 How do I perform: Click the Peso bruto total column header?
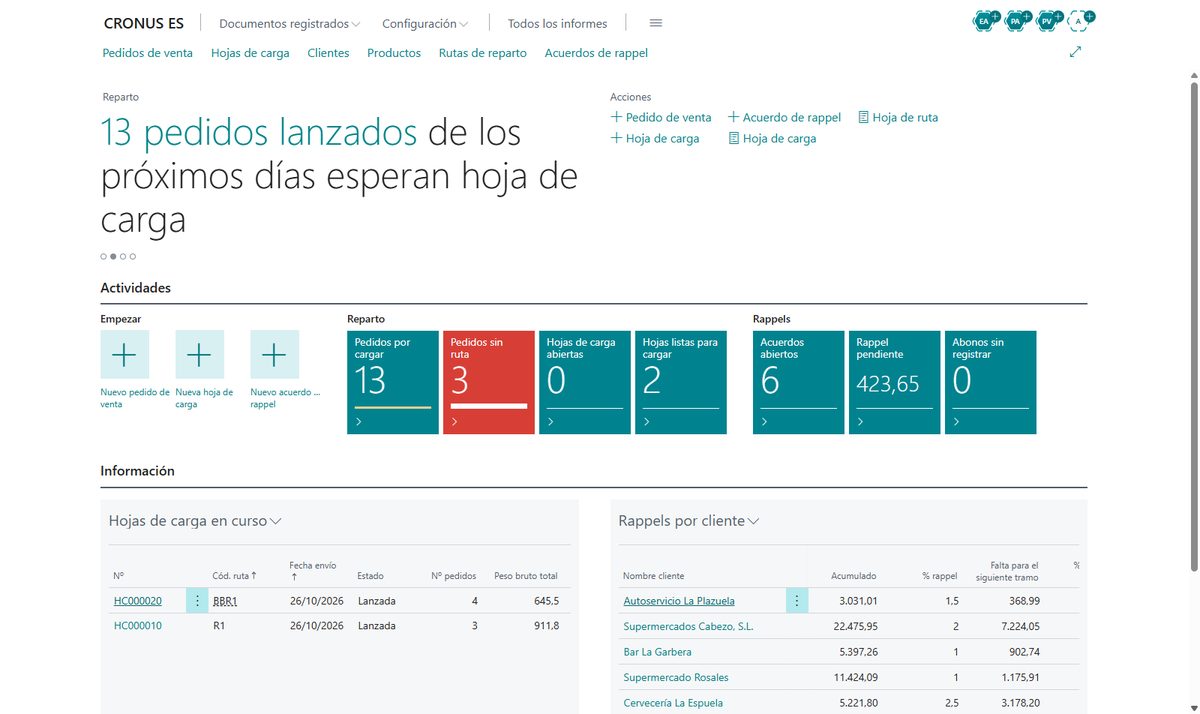(x=526, y=576)
